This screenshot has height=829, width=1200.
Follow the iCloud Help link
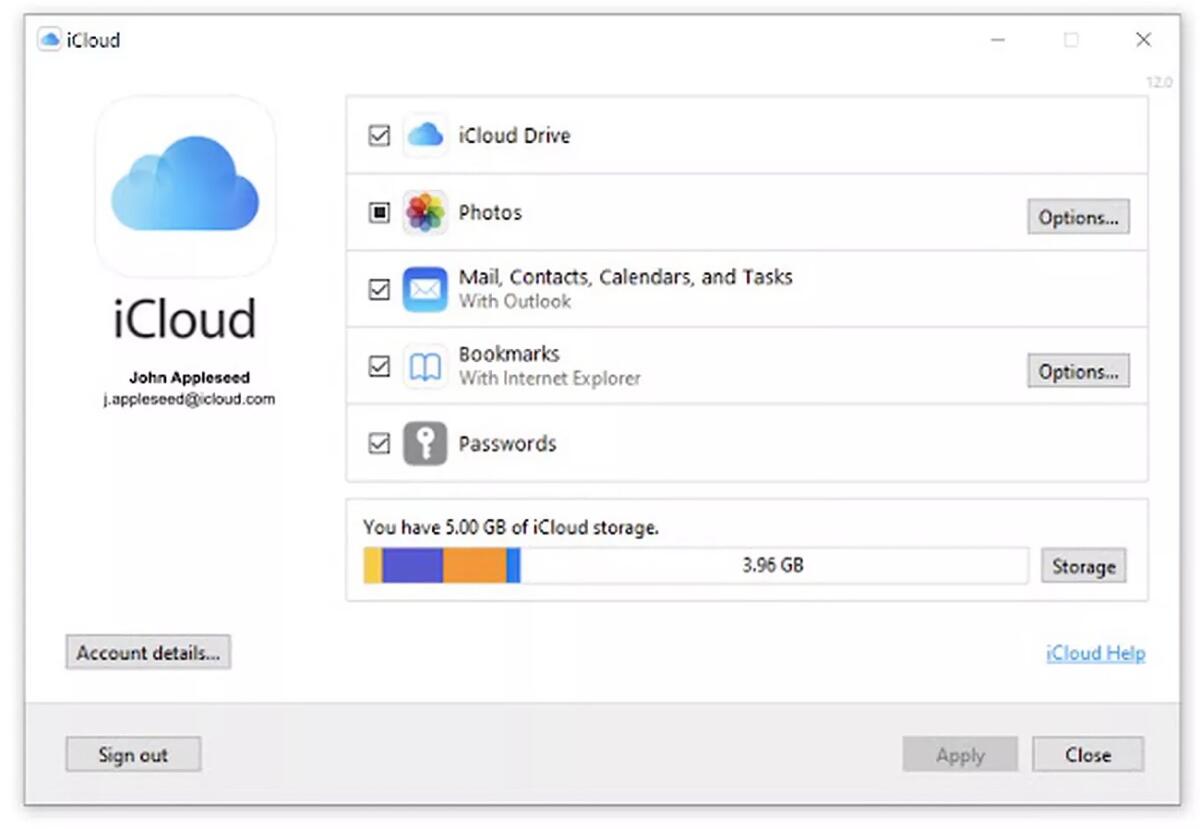[x=1094, y=652]
